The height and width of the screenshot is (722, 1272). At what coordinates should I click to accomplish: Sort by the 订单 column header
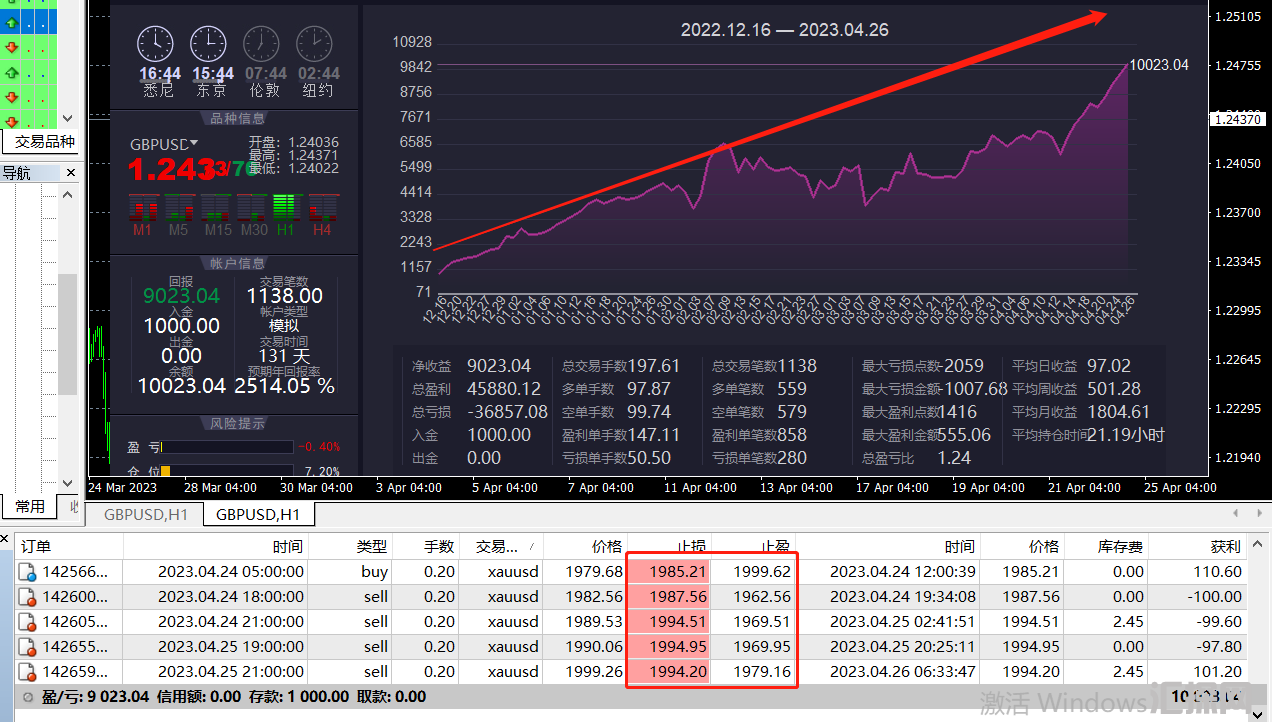click(68, 546)
